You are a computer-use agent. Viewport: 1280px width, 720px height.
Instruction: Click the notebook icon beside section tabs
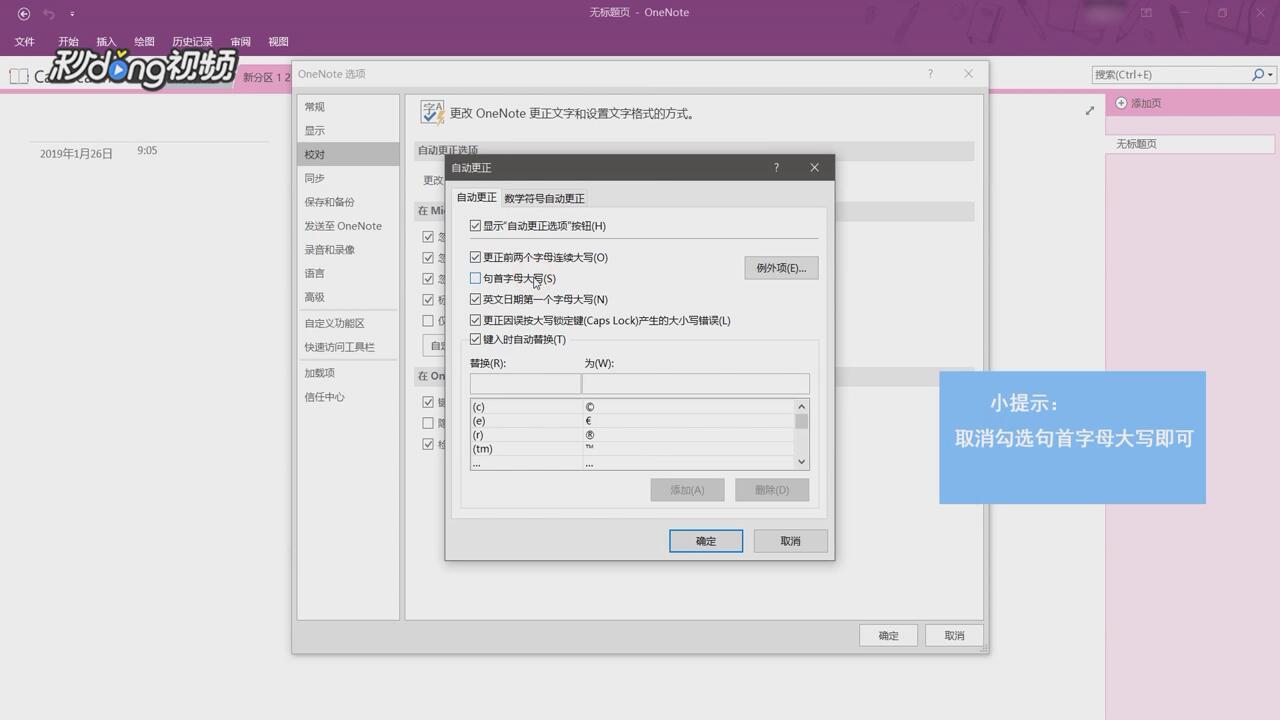tap(18, 76)
